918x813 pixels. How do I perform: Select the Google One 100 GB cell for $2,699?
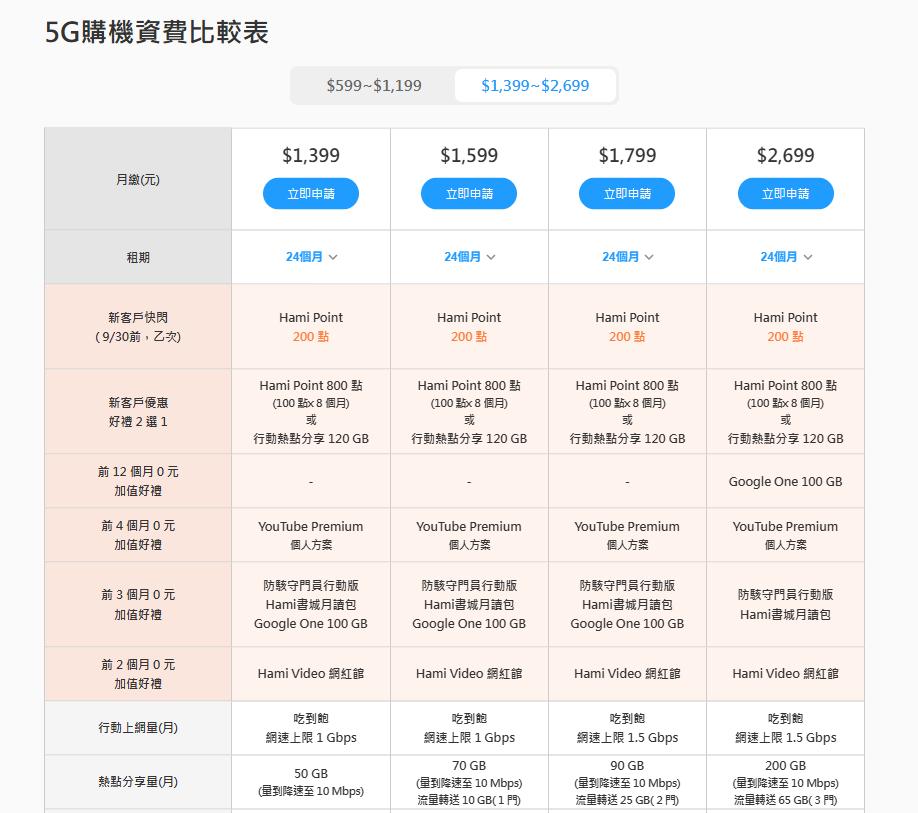pos(786,481)
